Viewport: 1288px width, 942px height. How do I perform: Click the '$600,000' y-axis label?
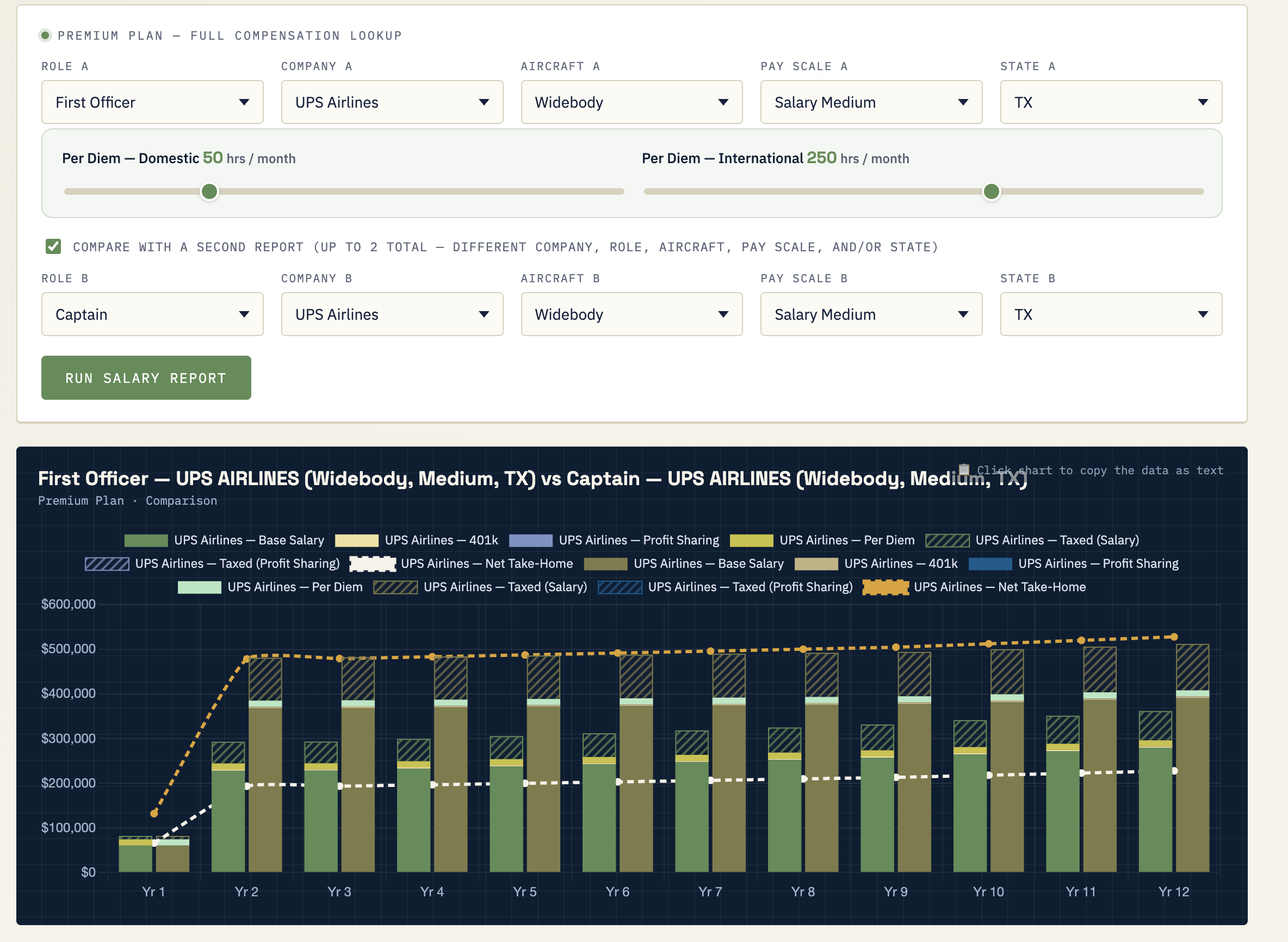[x=69, y=604]
